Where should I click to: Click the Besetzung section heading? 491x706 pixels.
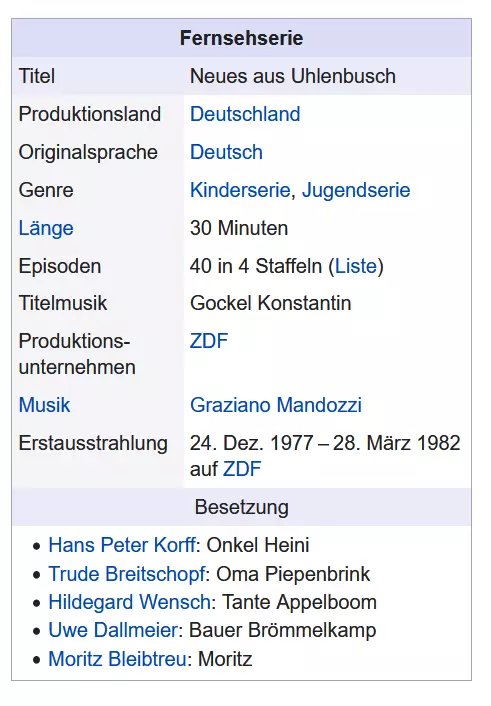point(241,507)
